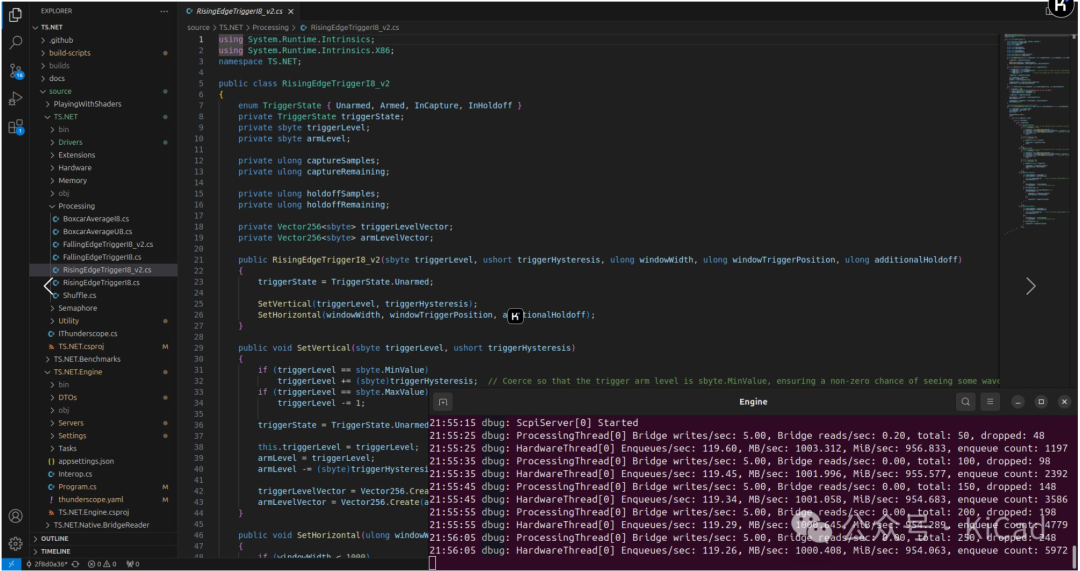The image size is (1080, 571).
Task: Expand the TS.NET.Benchmarks folder
Action: point(103,359)
